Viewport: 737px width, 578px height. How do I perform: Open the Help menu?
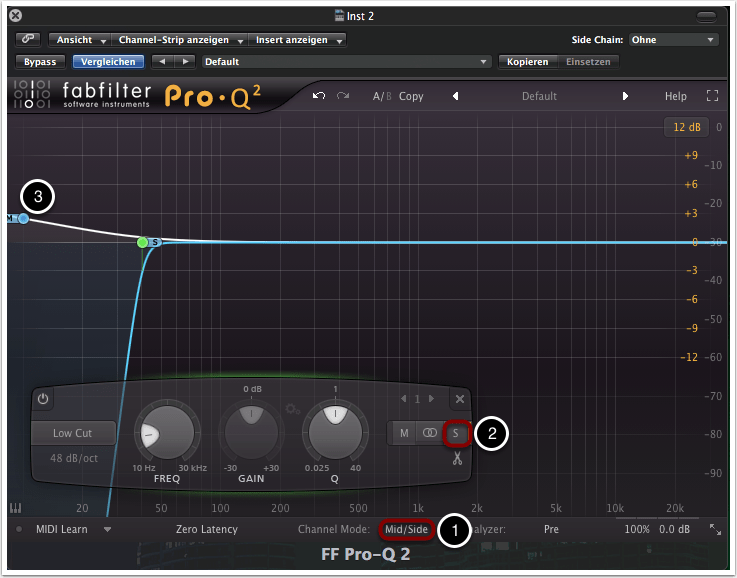(x=676, y=96)
